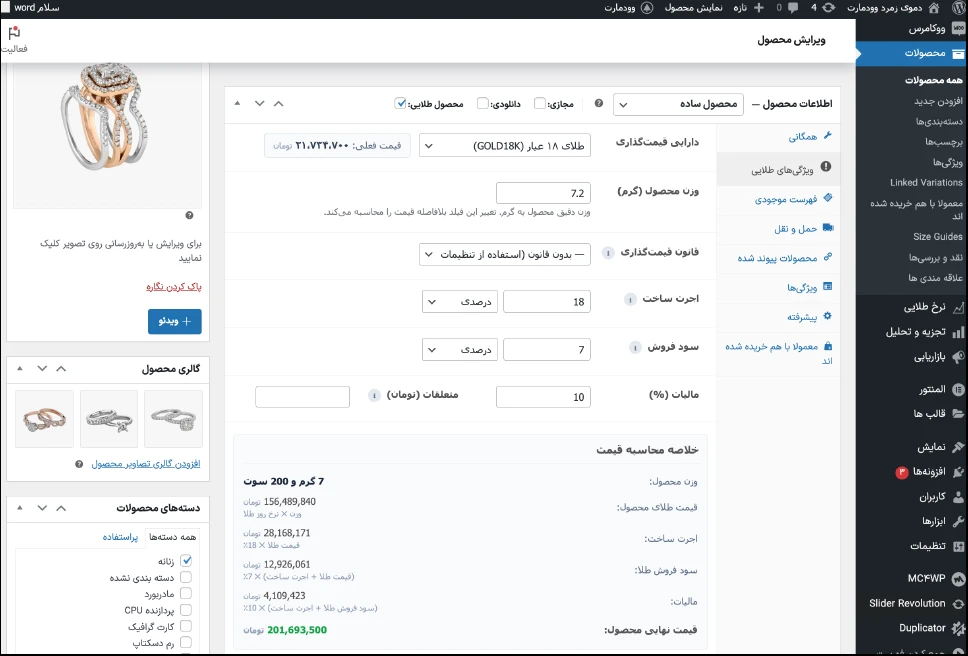
Task: Open نرخ طلایی in the sidebar
Action: [934, 307]
